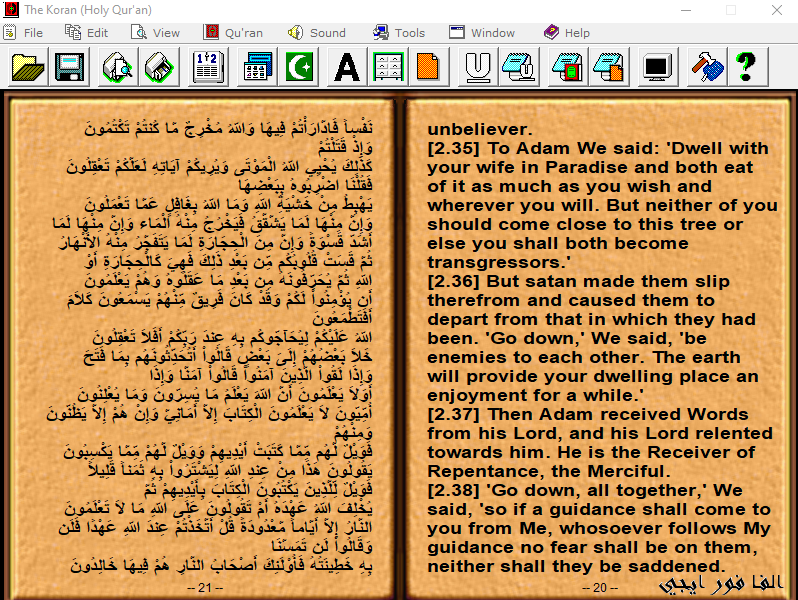Click the word 'unbeliever.' at the page top
The height and width of the screenshot is (600, 798).
click(480, 129)
